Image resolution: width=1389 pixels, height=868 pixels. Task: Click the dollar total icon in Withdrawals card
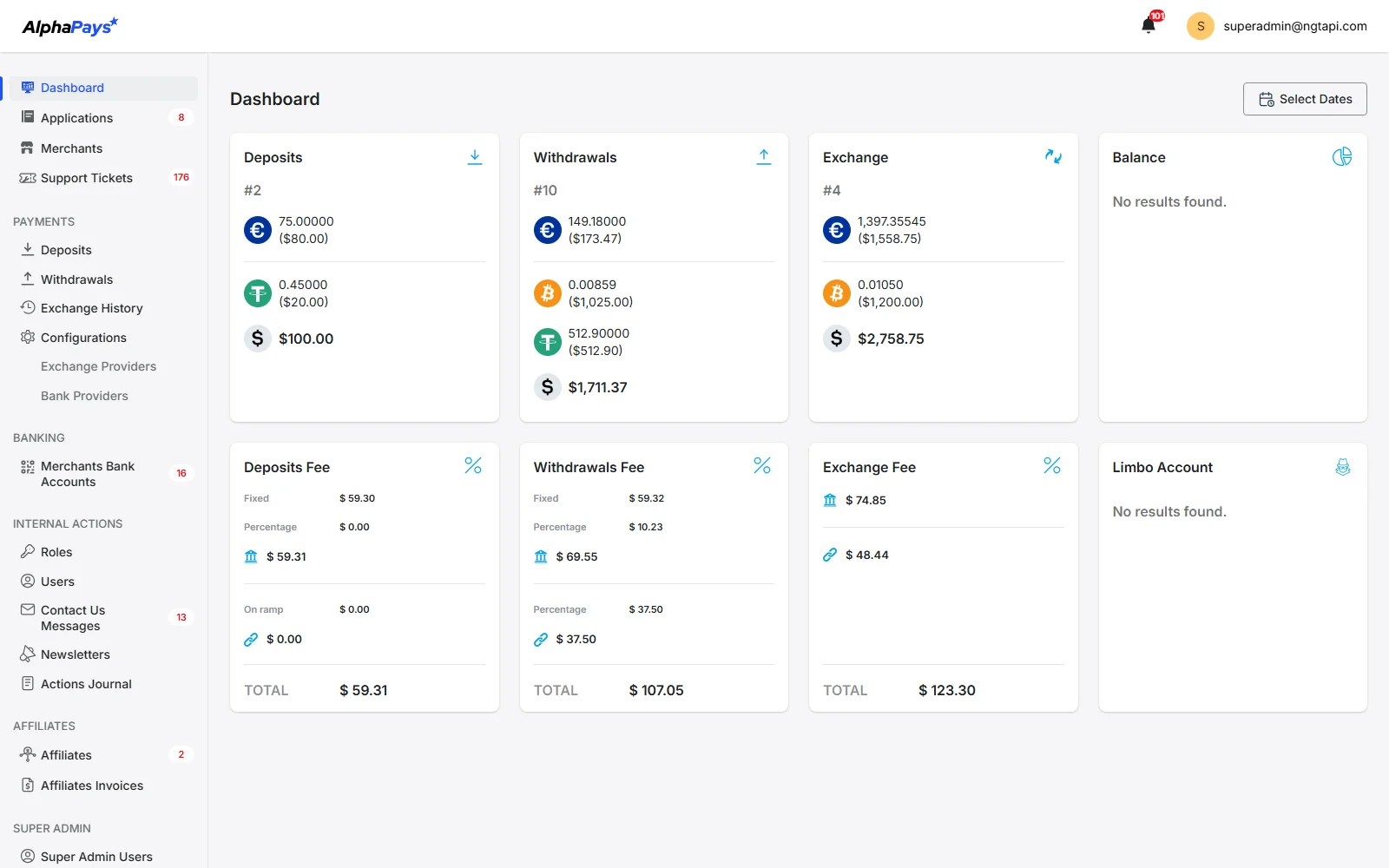[548, 387]
